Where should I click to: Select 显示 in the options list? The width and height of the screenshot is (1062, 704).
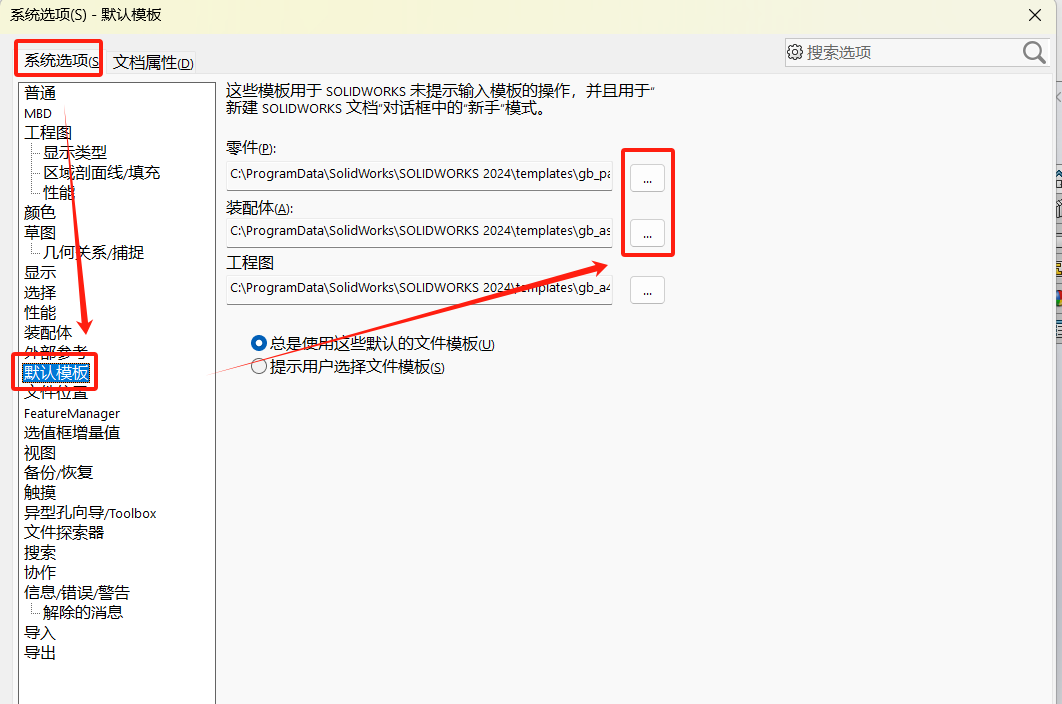[40, 272]
